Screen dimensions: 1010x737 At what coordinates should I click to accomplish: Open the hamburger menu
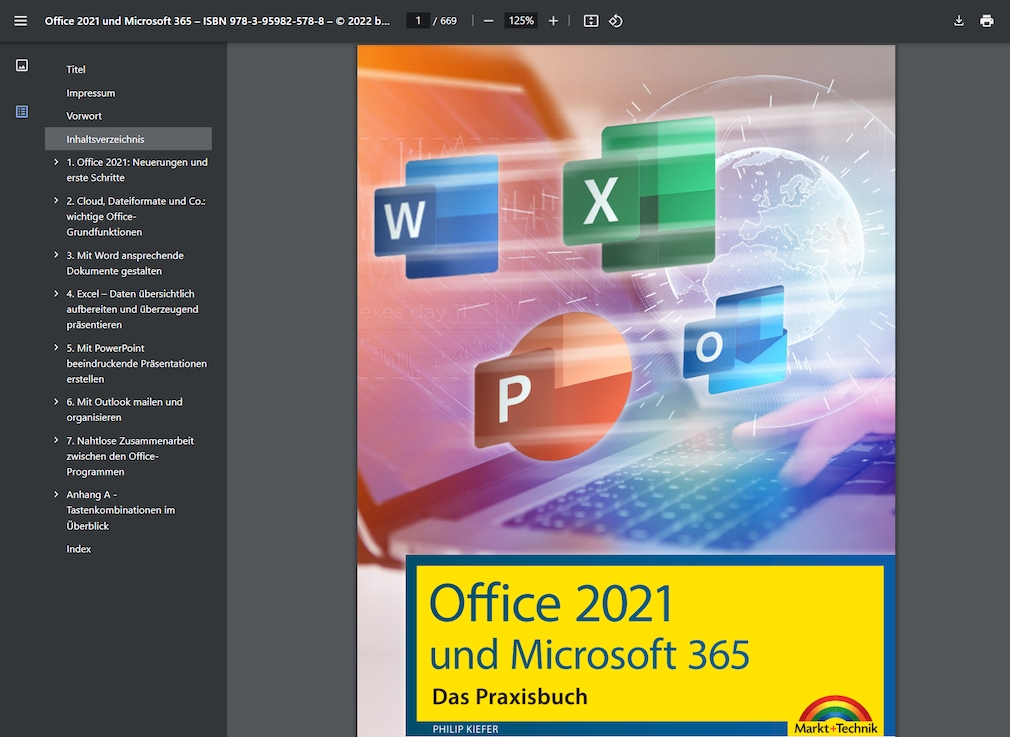20,20
